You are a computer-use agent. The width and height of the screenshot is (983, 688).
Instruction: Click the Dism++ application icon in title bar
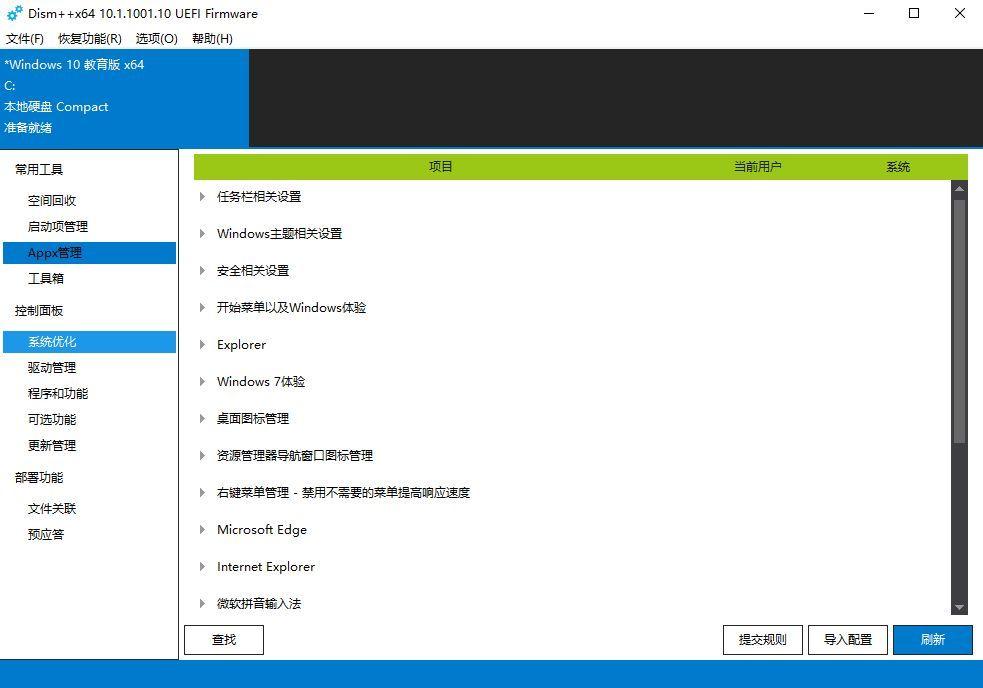pos(13,13)
